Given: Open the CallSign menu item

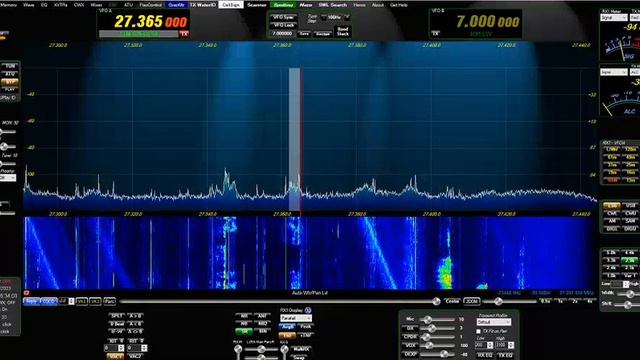Looking at the screenshot, I should (x=231, y=5).
